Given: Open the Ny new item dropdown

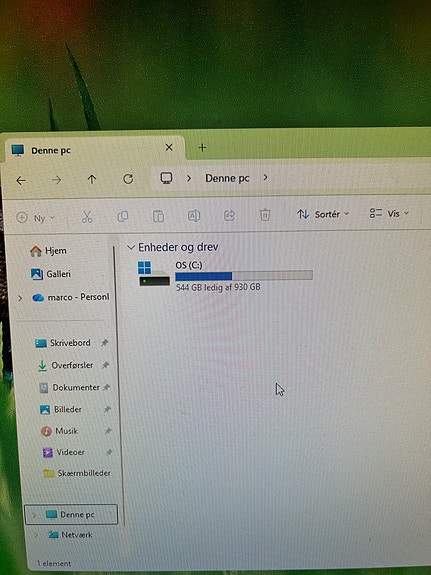Looking at the screenshot, I should click(36, 218).
